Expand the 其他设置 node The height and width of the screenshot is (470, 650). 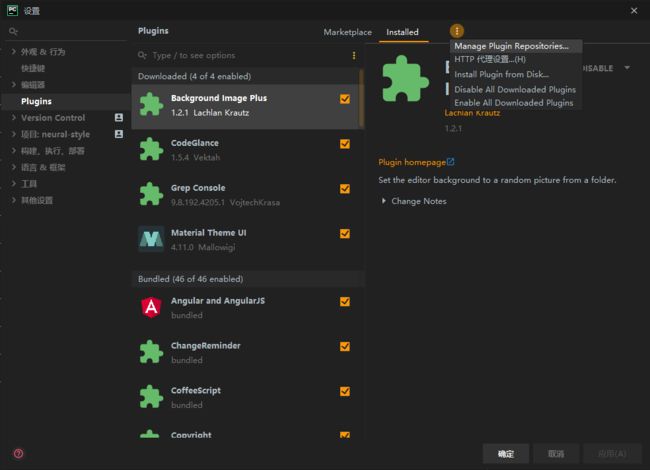14,200
